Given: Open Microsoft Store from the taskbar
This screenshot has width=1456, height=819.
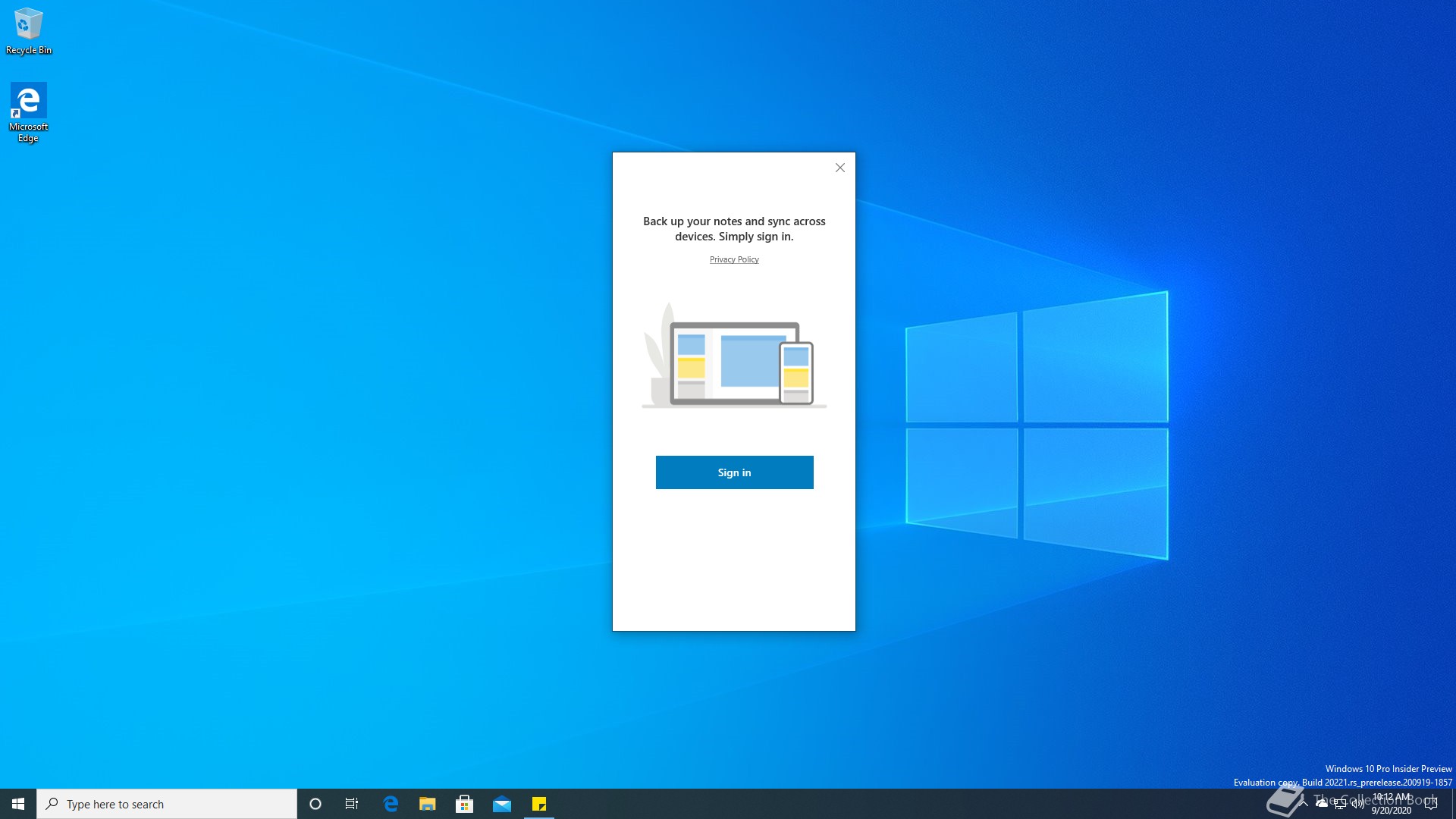Looking at the screenshot, I should point(465,804).
